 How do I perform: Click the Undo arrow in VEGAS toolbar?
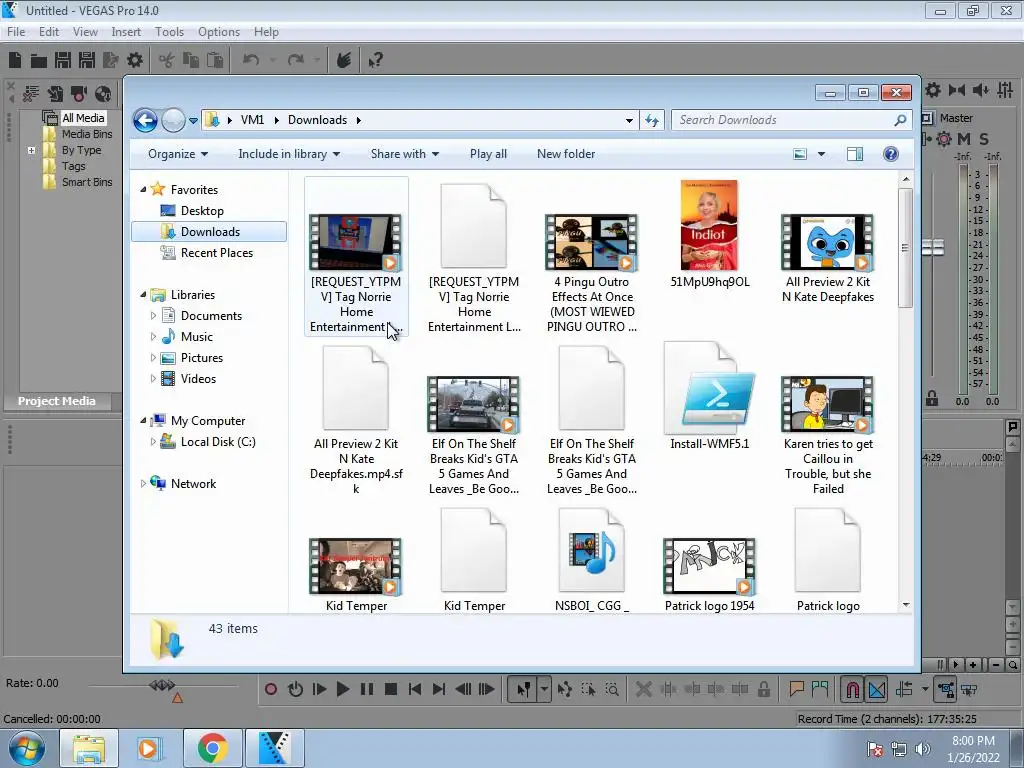click(x=251, y=60)
